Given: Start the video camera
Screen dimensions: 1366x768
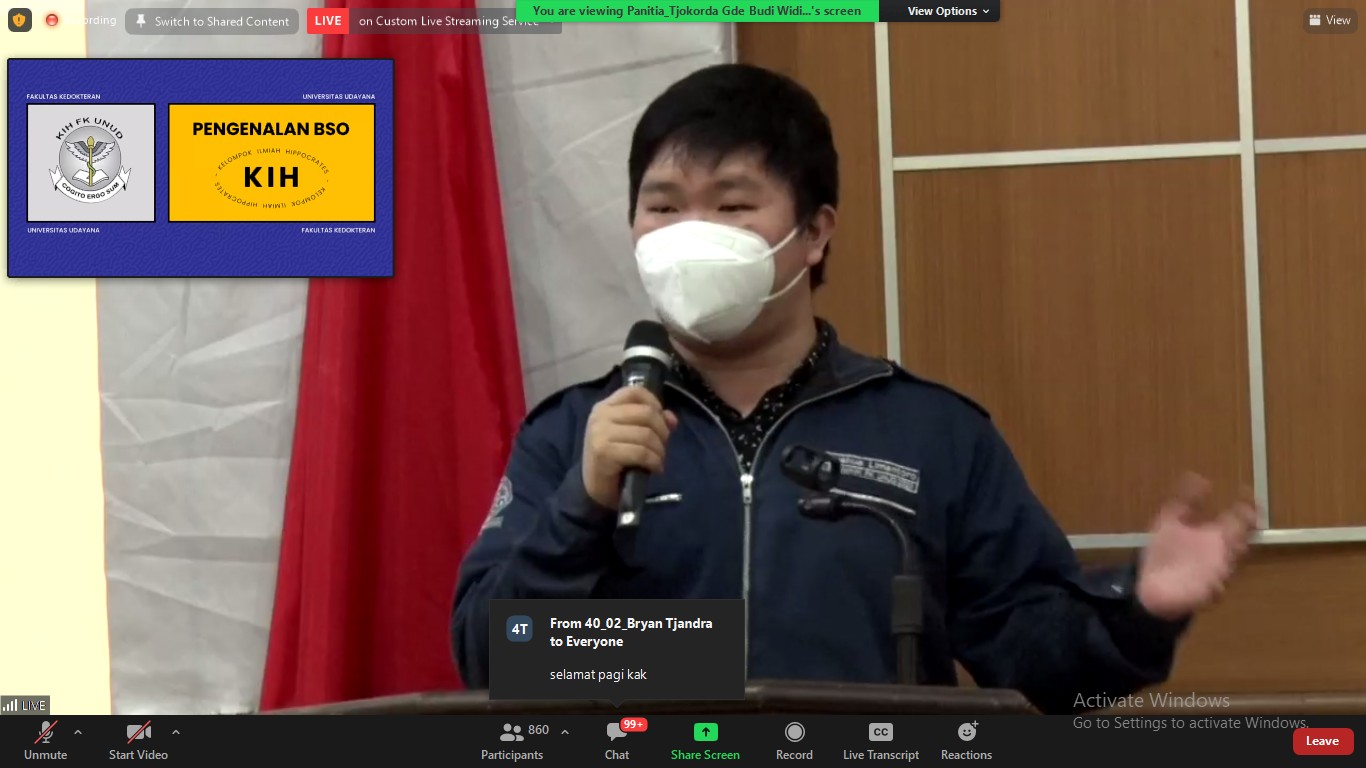Looking at the screenshot, I should pyautogui.click(x=138, y=741).
